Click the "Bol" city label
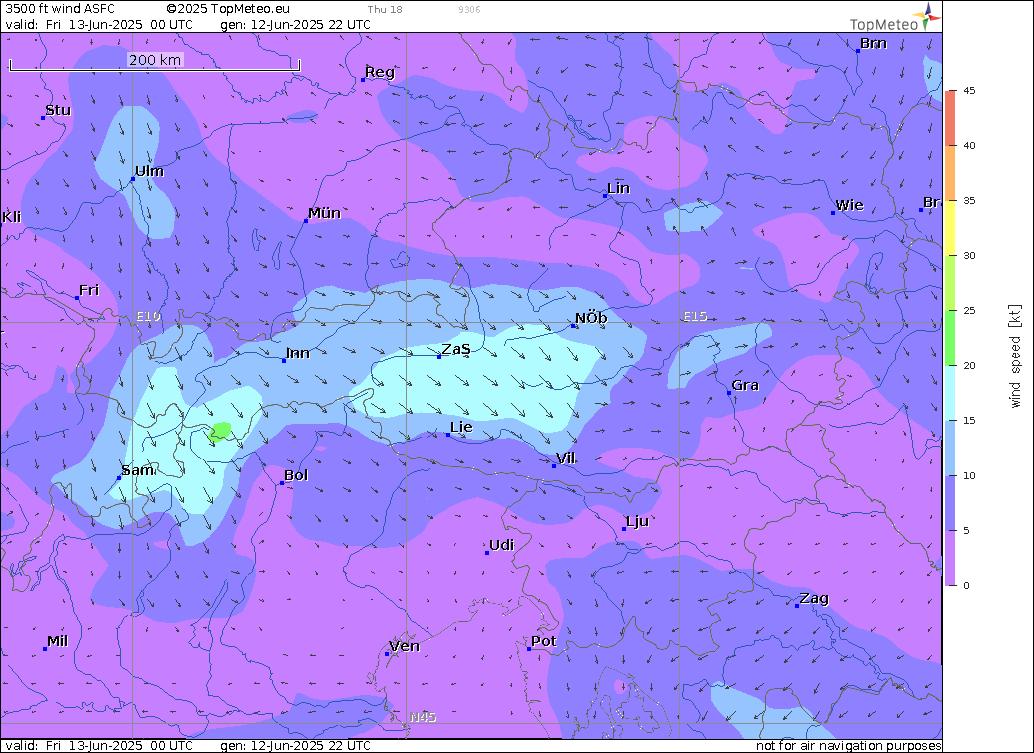The width and height of the screenshot is (1034, 753). (x=296, y=475)
